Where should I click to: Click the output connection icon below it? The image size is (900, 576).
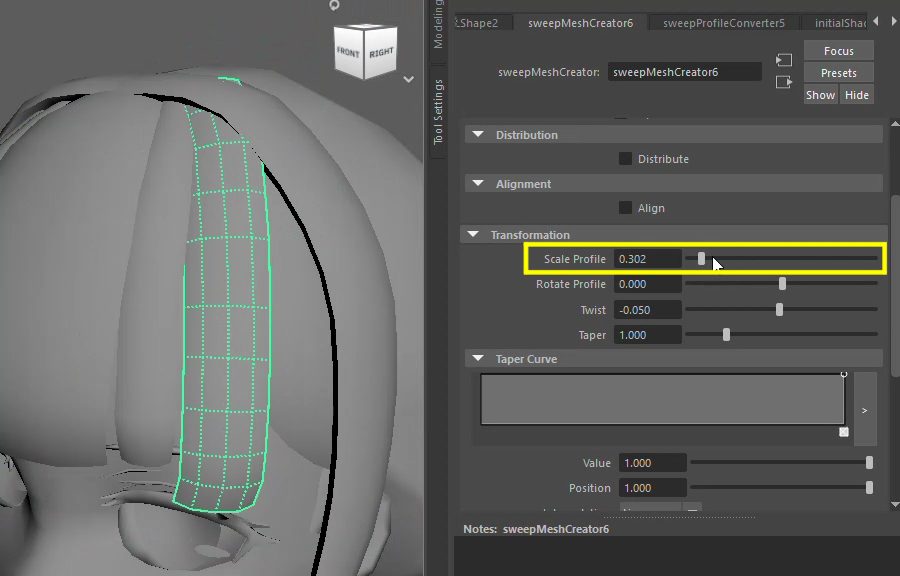click(784, 82)
